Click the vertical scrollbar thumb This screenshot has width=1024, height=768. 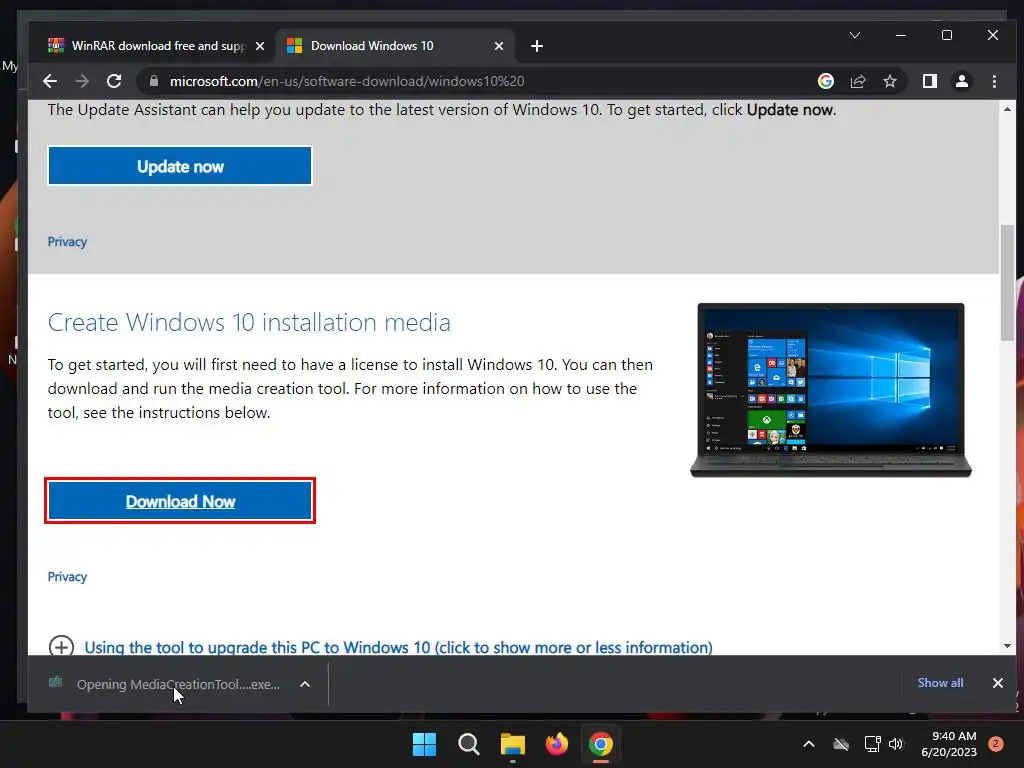pos(1007,282)
